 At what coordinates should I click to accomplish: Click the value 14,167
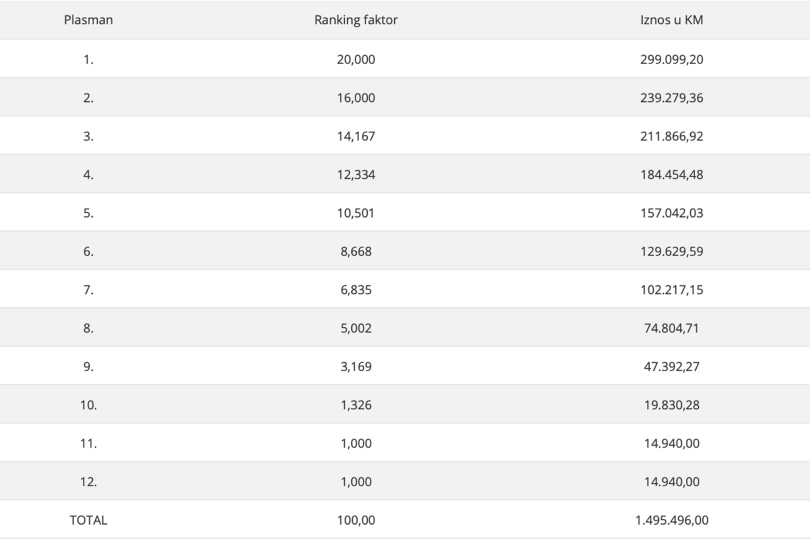(356, 136)
